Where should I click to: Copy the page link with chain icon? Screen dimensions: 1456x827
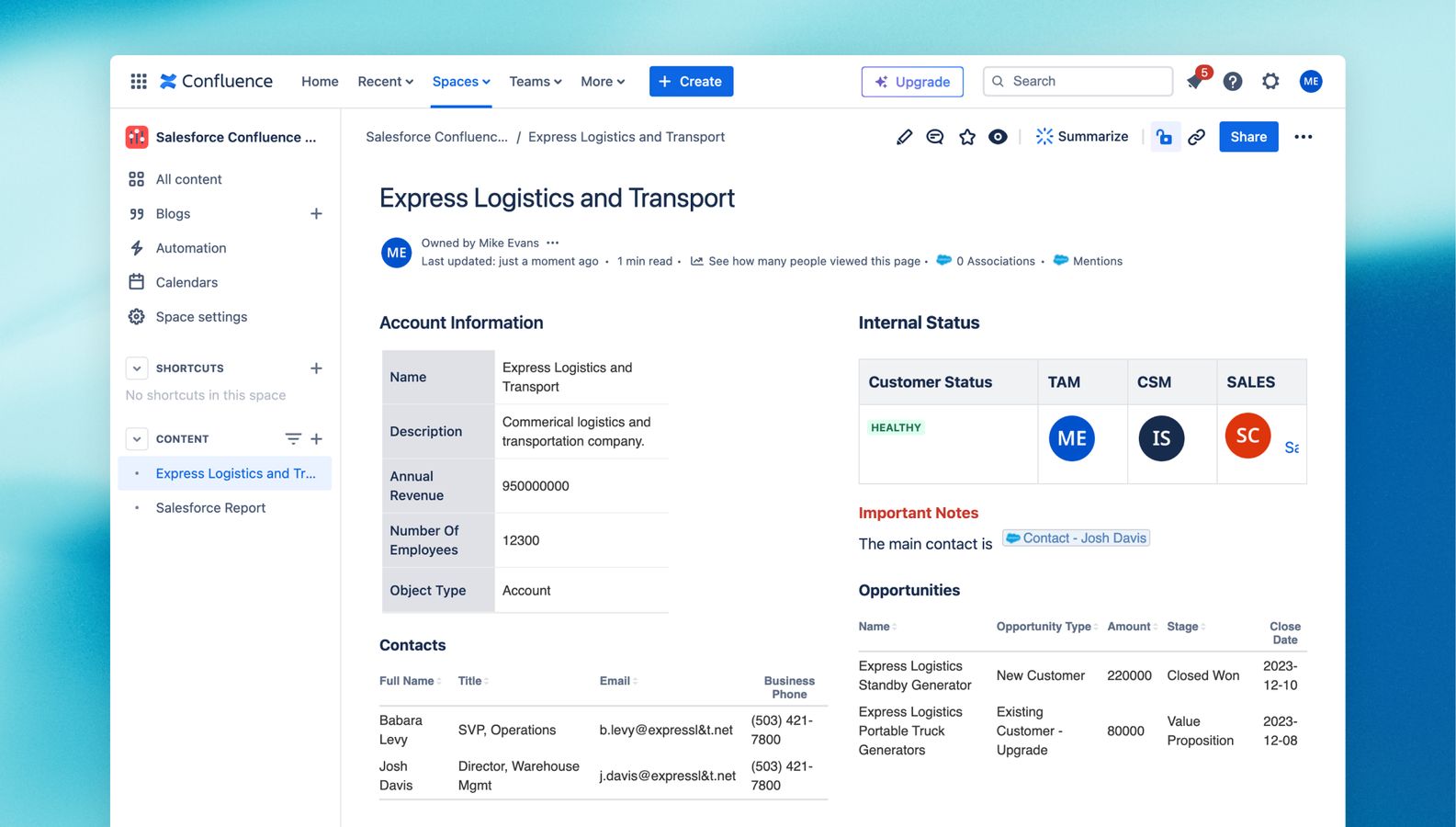[1196, 137]
